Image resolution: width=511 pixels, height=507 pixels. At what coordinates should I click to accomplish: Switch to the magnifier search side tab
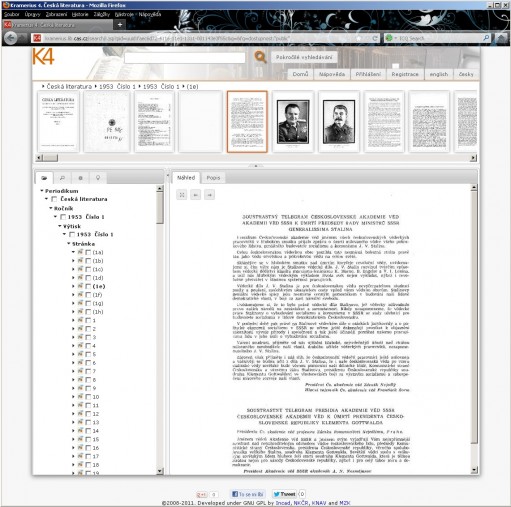[62, 178]
